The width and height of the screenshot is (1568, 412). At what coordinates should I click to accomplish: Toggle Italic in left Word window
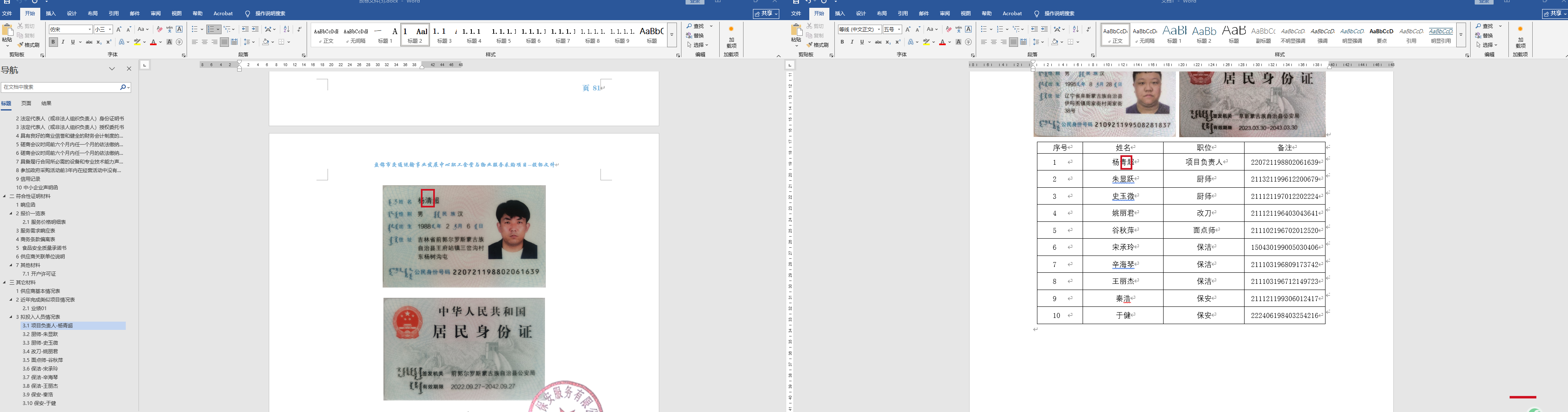click(x=63, y=42)
